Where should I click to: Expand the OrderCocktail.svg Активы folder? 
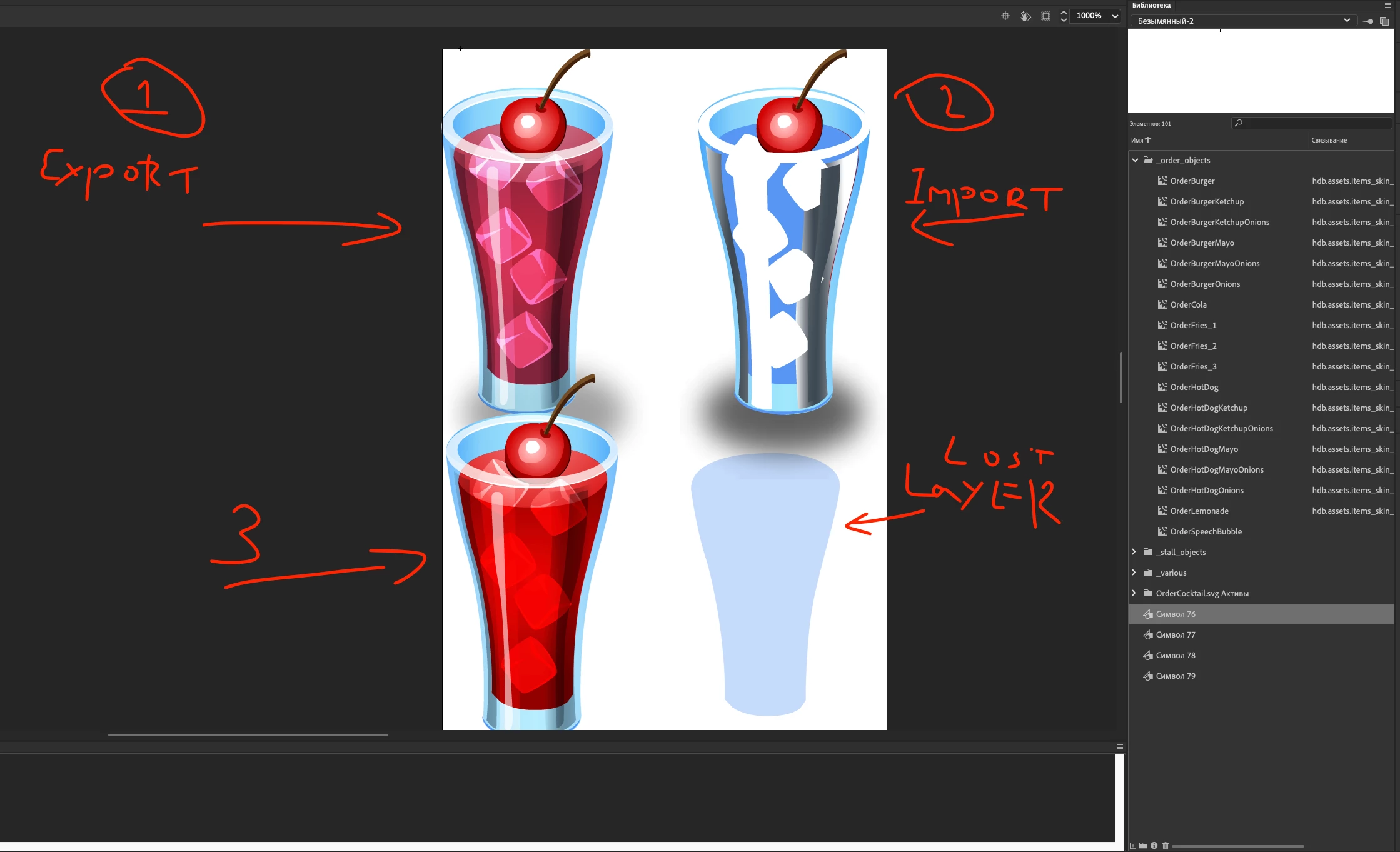pyautogui.click(x=1134, y=593)
